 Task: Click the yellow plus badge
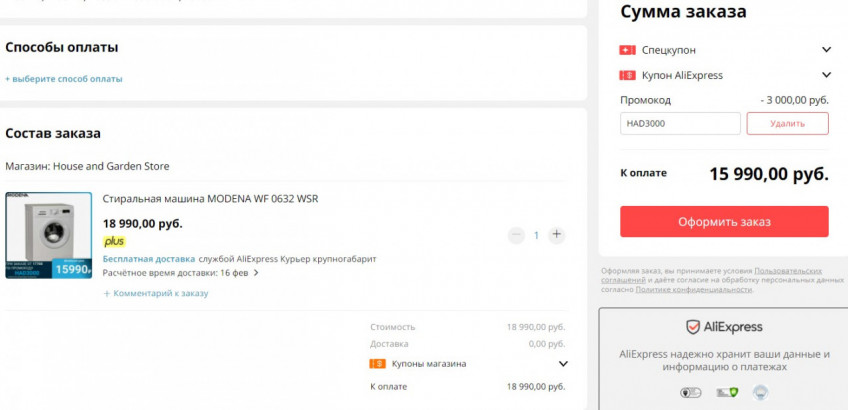tap(115, 241)
